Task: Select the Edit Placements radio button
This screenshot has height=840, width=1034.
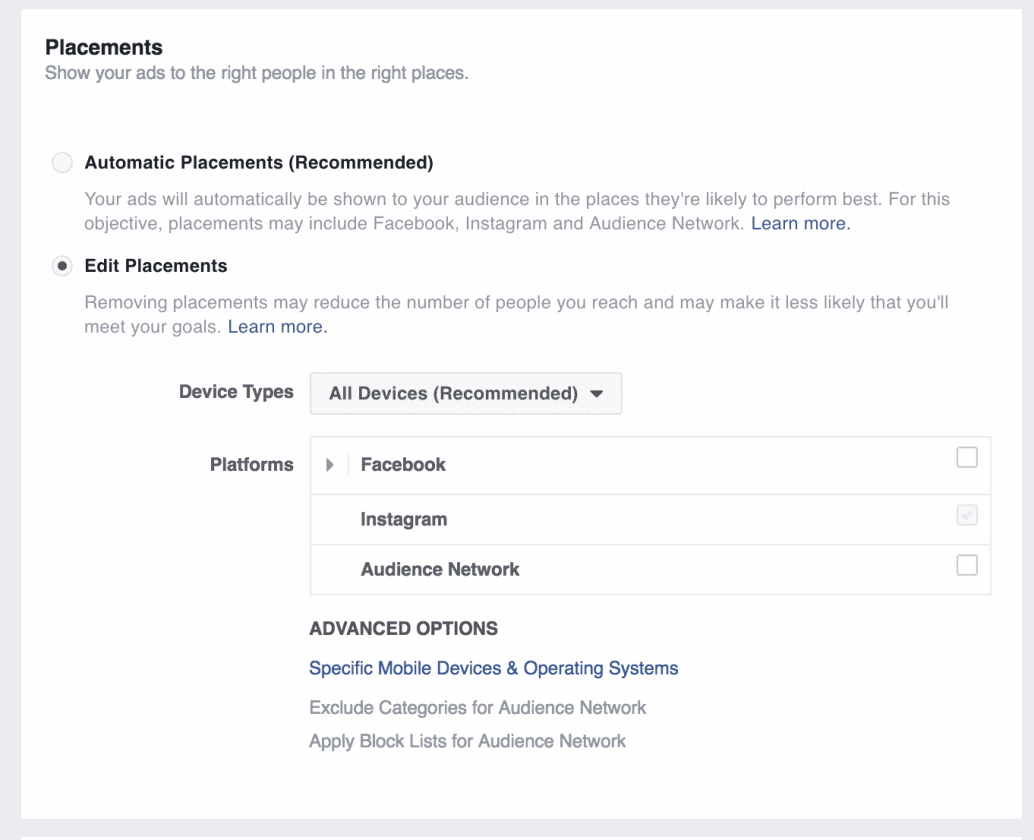Action: pos(62,266)
